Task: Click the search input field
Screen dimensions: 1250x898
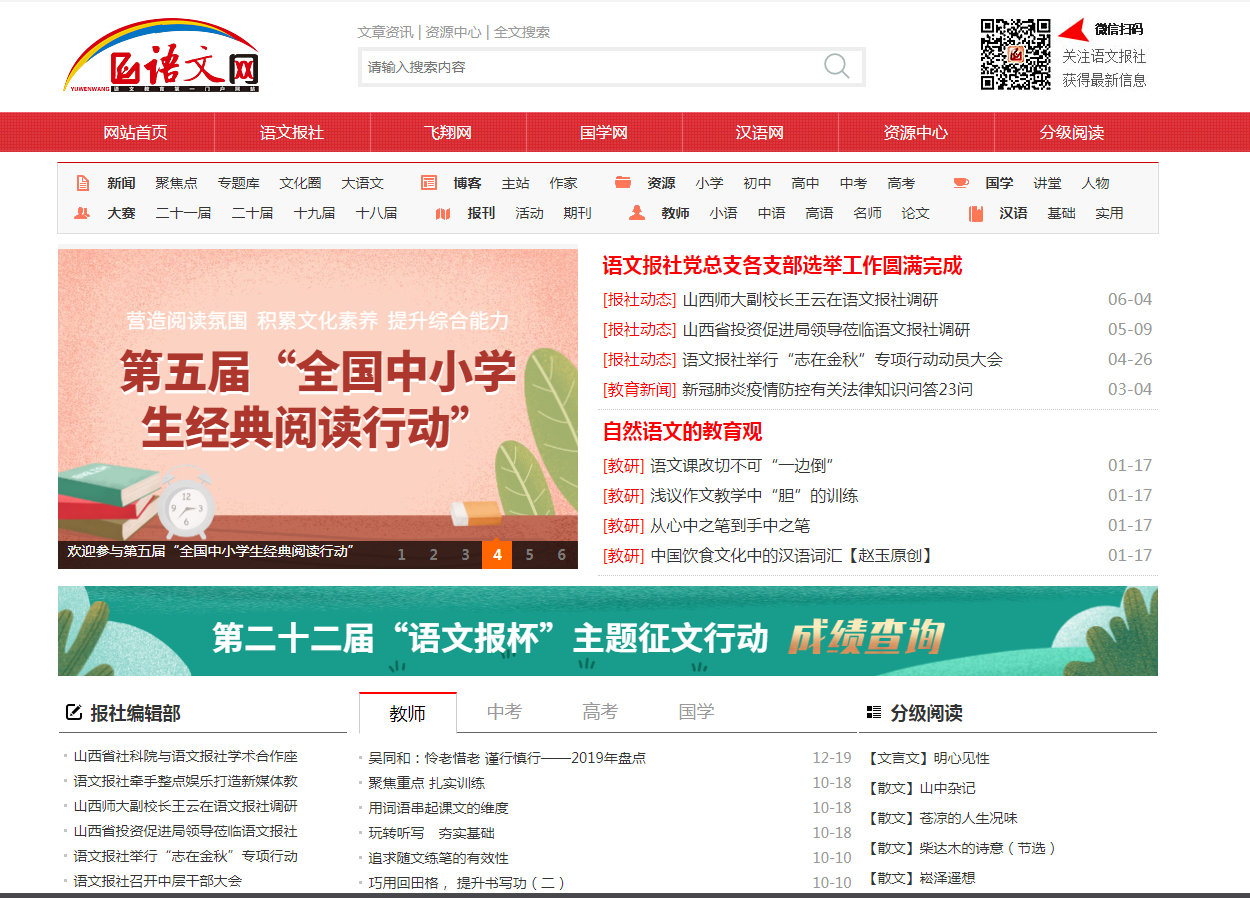Action: tap(590, 67)
